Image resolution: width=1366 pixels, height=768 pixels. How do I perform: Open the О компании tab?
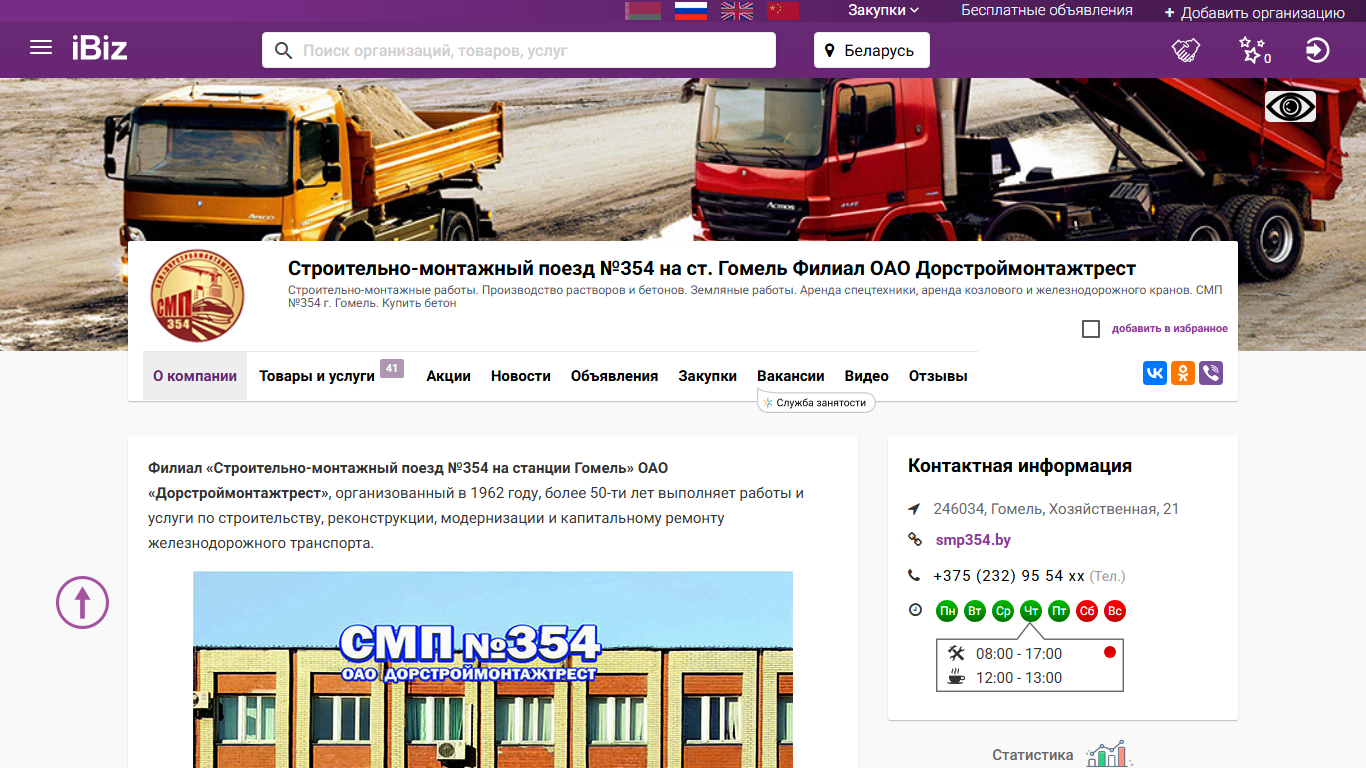point(195,376)
